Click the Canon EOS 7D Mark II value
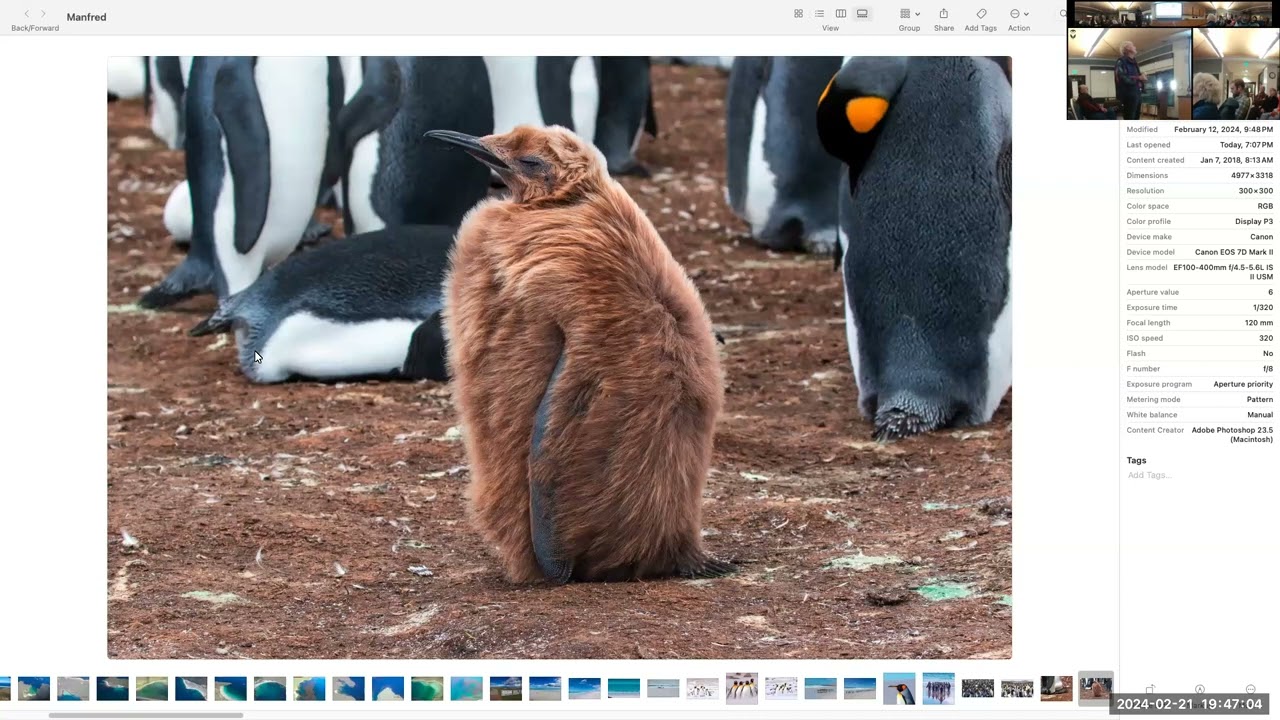The height and width of the screenshot is (720, 1280). (1234, 252)
